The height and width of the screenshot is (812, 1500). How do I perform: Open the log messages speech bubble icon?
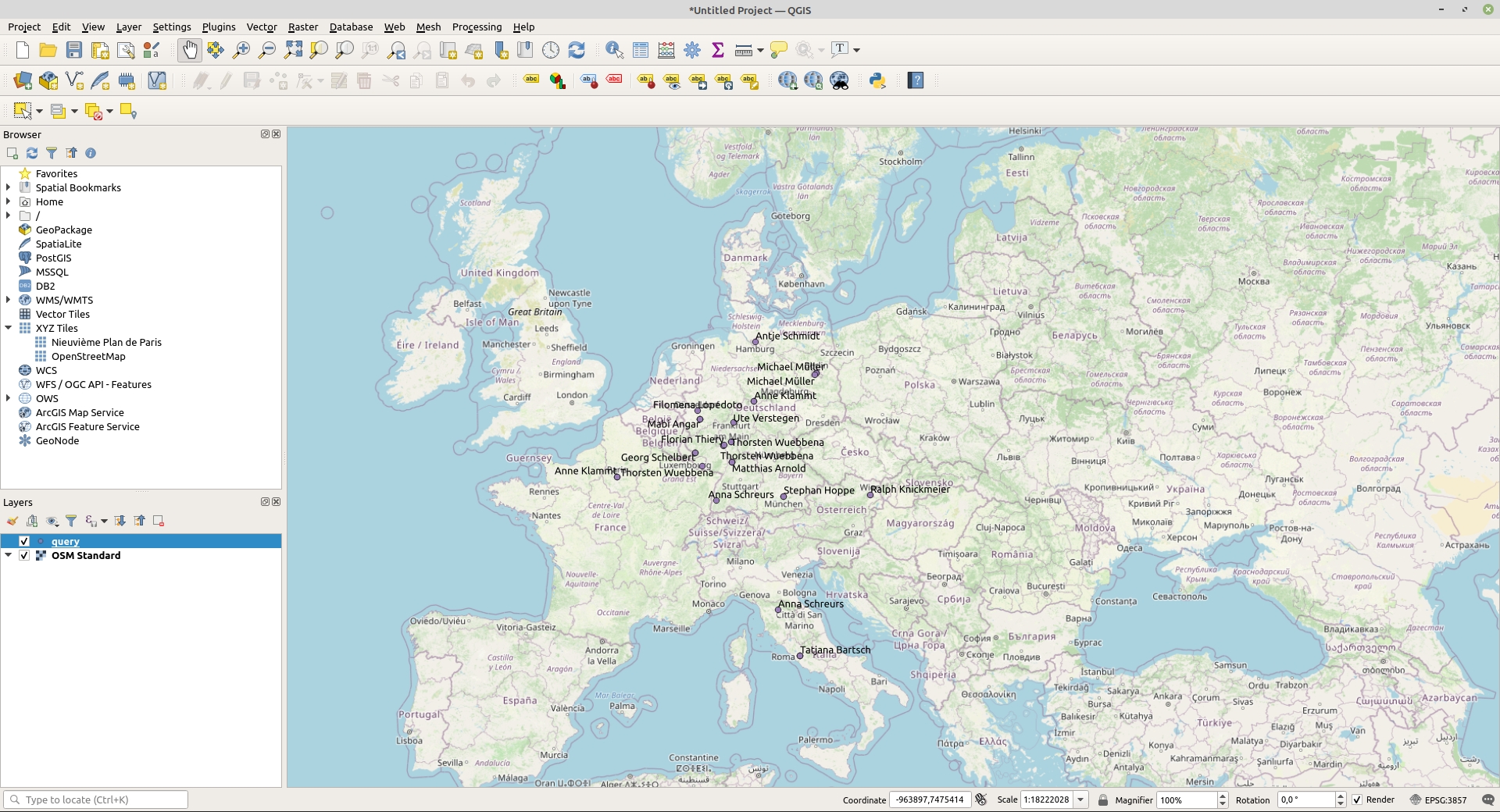1487,800
